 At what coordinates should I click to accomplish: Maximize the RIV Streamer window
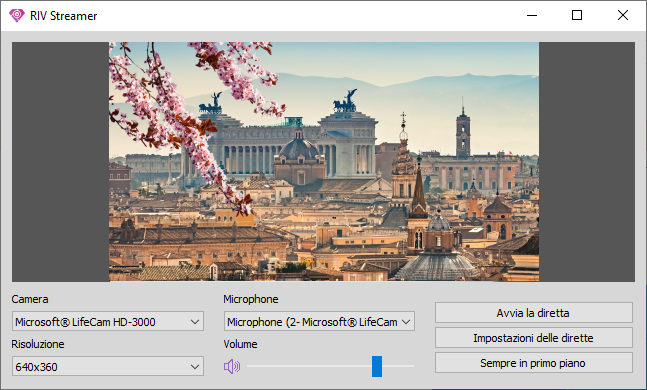click(x=577, y=16)
